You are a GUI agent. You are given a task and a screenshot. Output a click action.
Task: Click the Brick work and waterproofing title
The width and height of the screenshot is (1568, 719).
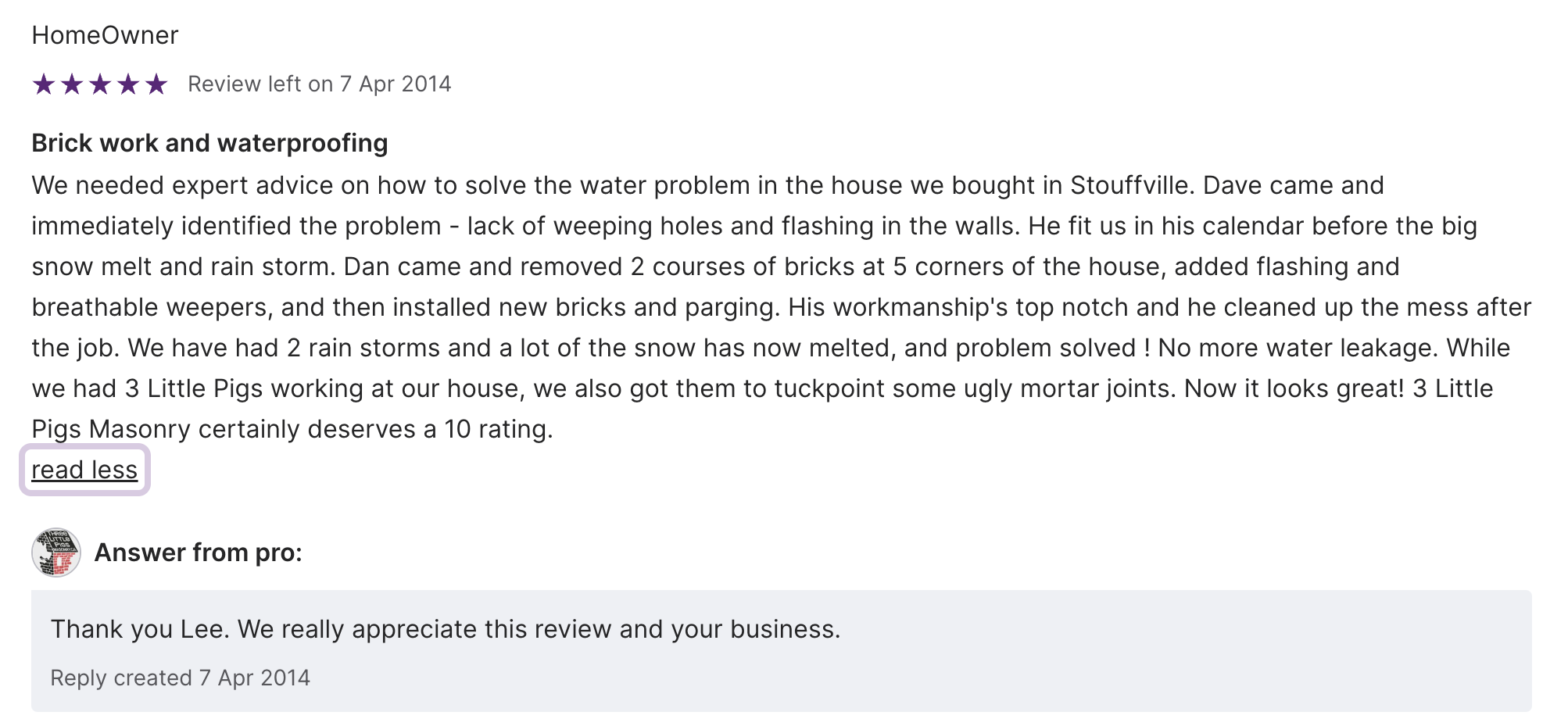[209, 143]
